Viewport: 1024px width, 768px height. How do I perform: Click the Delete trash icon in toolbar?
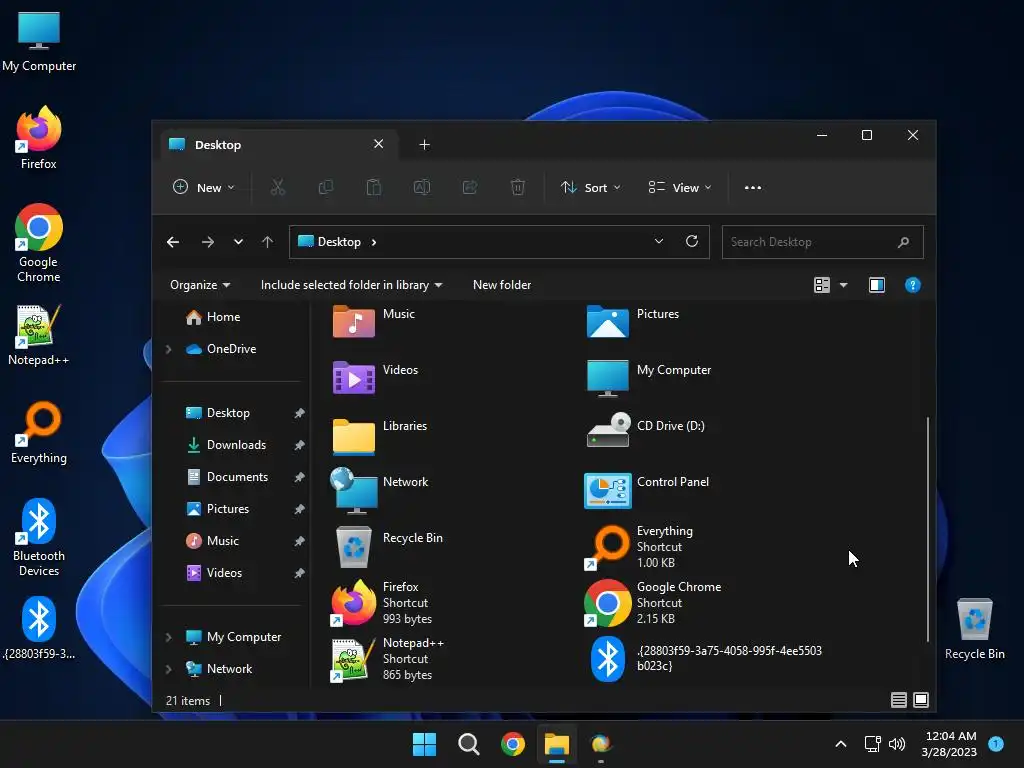point(517,187)
